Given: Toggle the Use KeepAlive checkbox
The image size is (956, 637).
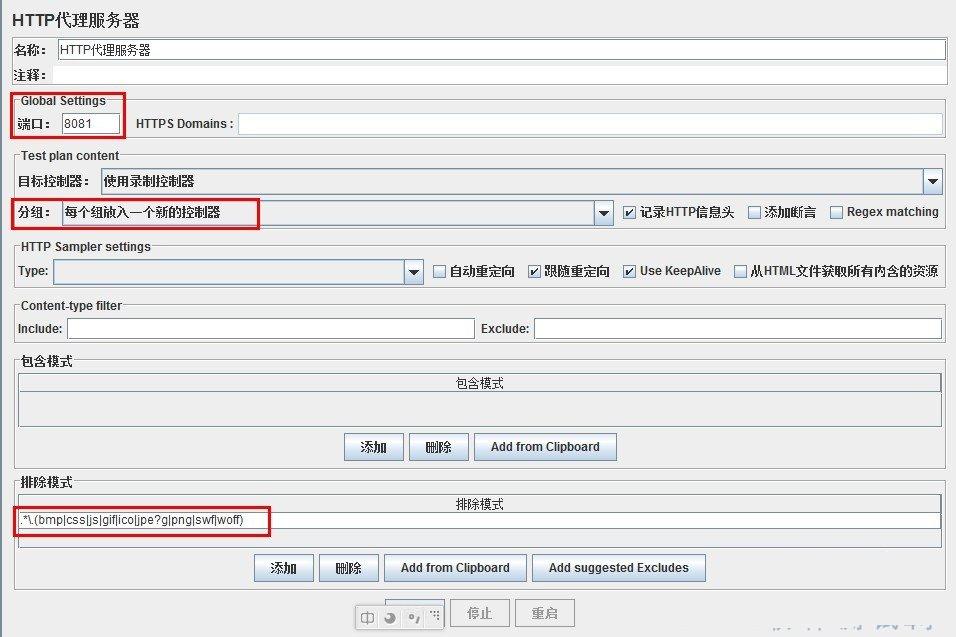Looking at the screenshot, I should [629, 271].
